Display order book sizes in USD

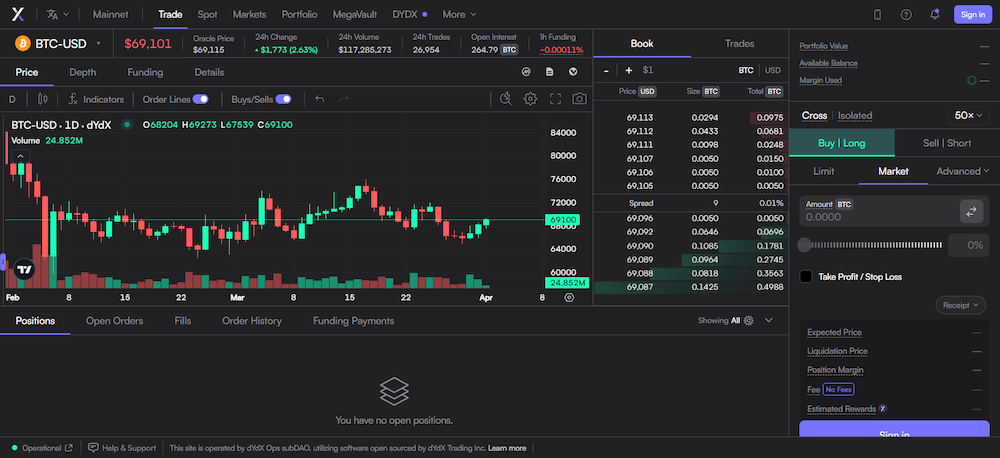(x=773, y=70)
